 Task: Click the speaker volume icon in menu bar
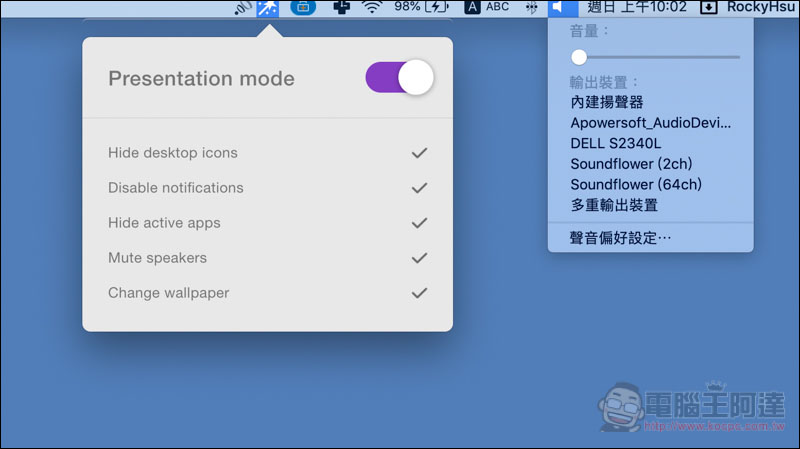[563, 8]
